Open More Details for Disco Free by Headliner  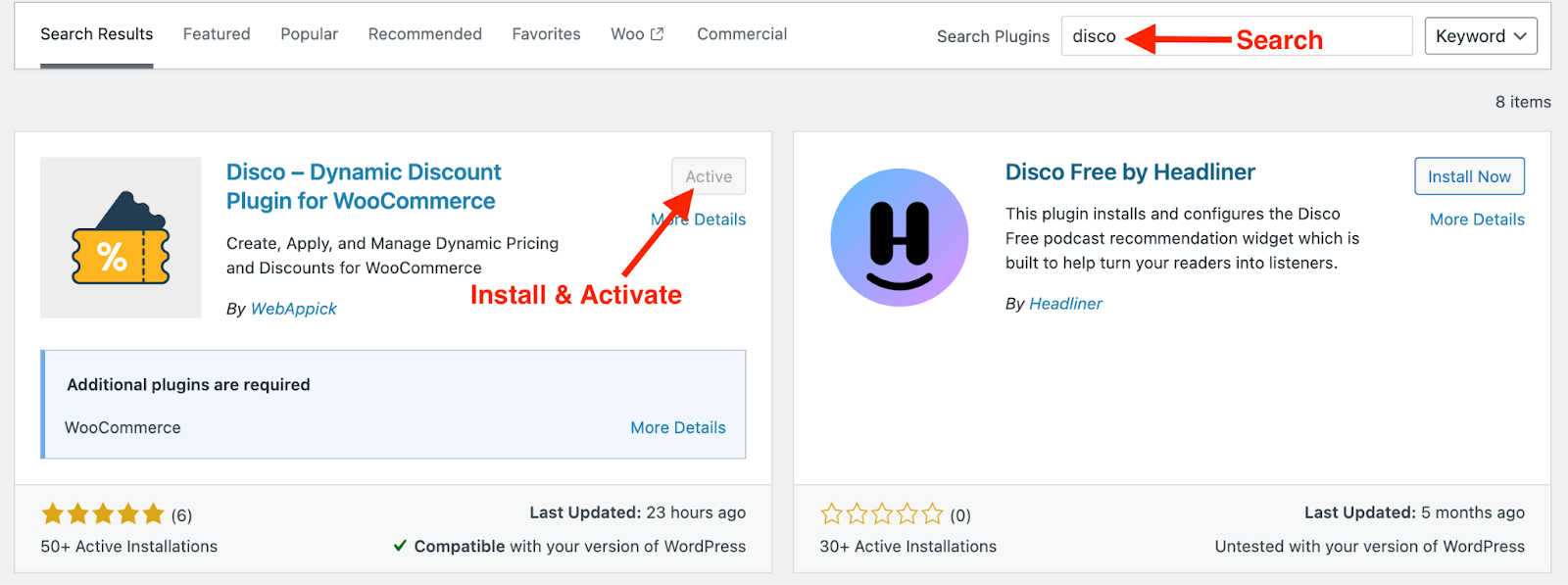click(x=1477, y=219)
